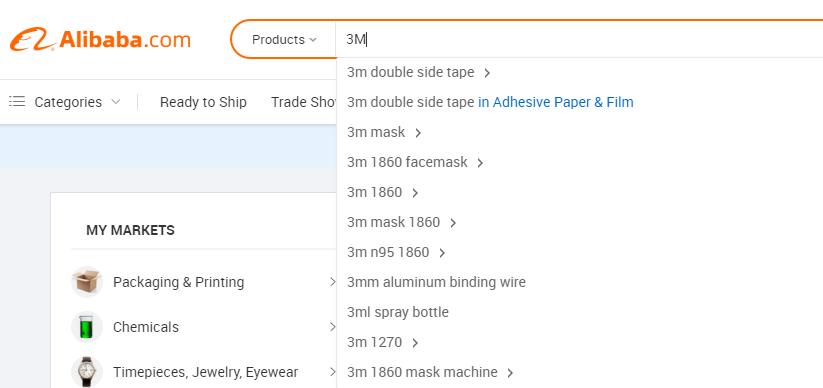Select the 3mm aluminum binding wire suggestion
The image size is (823, 388).
436,282
